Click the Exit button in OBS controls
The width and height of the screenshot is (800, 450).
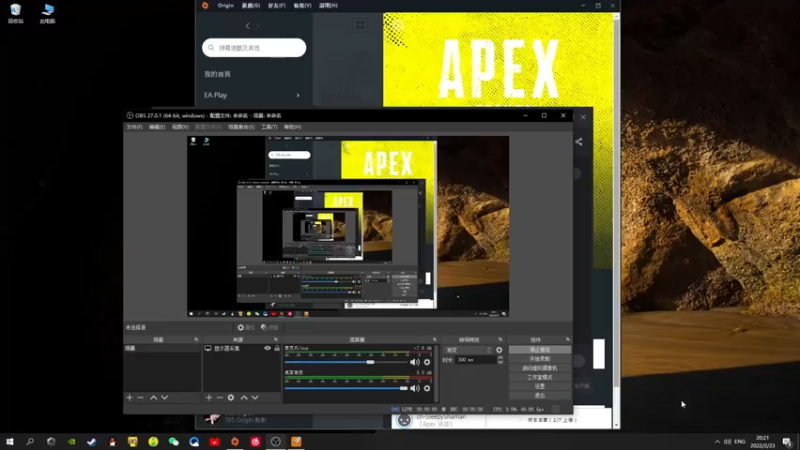(540, 395)
